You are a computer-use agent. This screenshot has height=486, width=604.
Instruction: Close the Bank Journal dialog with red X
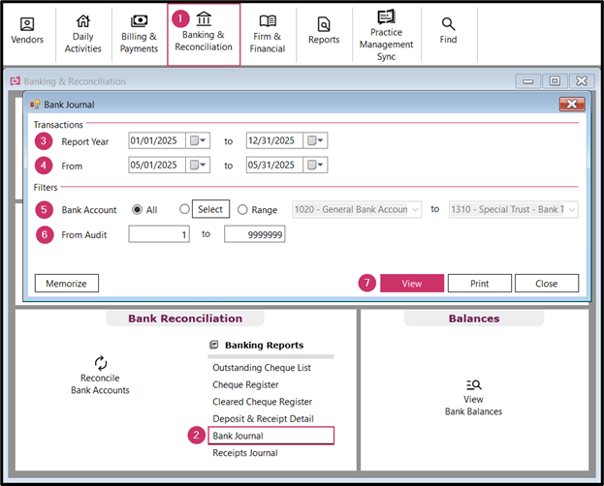572,104
